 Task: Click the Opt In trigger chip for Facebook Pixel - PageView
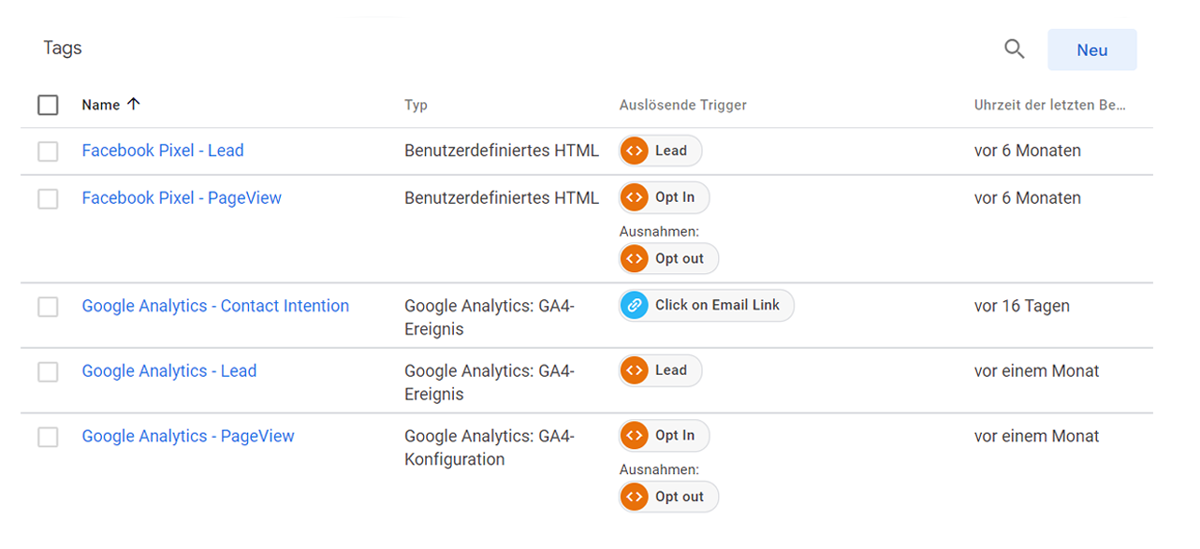point(664,198)
